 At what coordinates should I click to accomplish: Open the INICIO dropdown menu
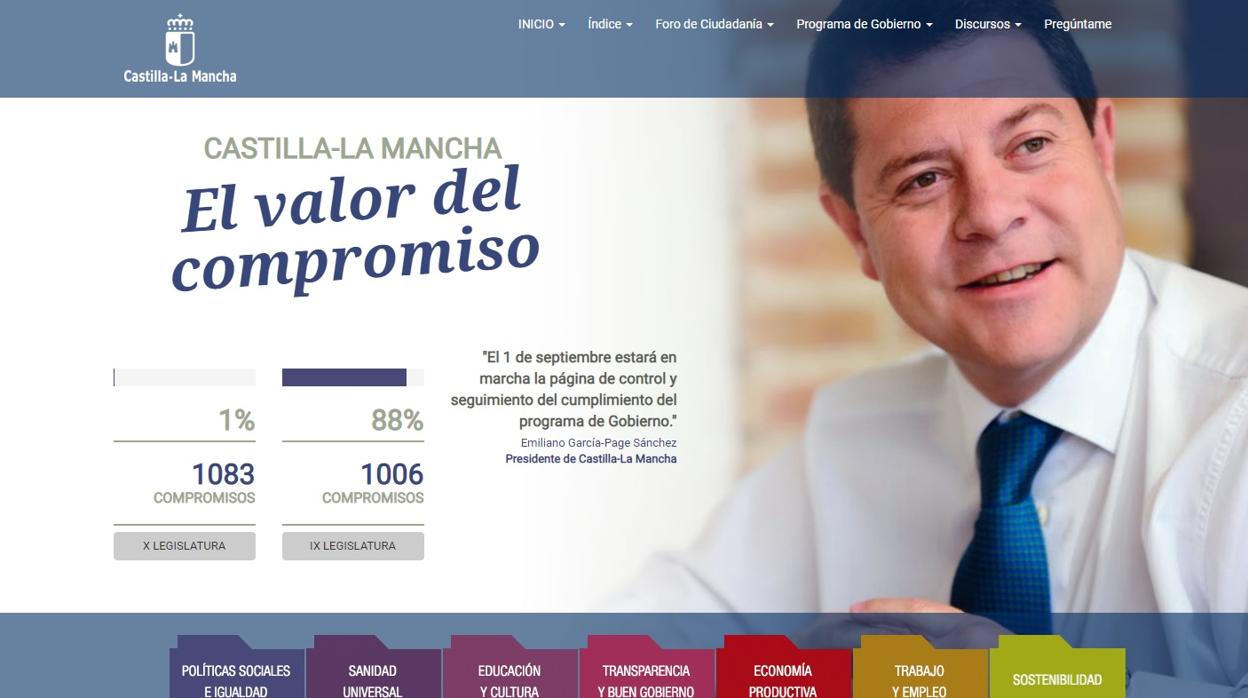point(541,24)
